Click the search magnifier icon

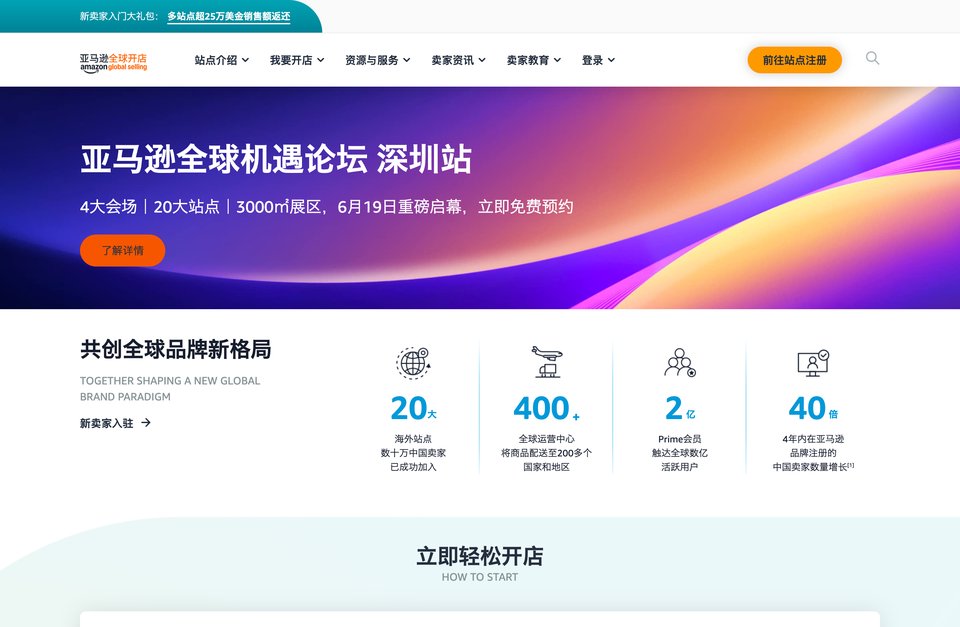[872, 58]
